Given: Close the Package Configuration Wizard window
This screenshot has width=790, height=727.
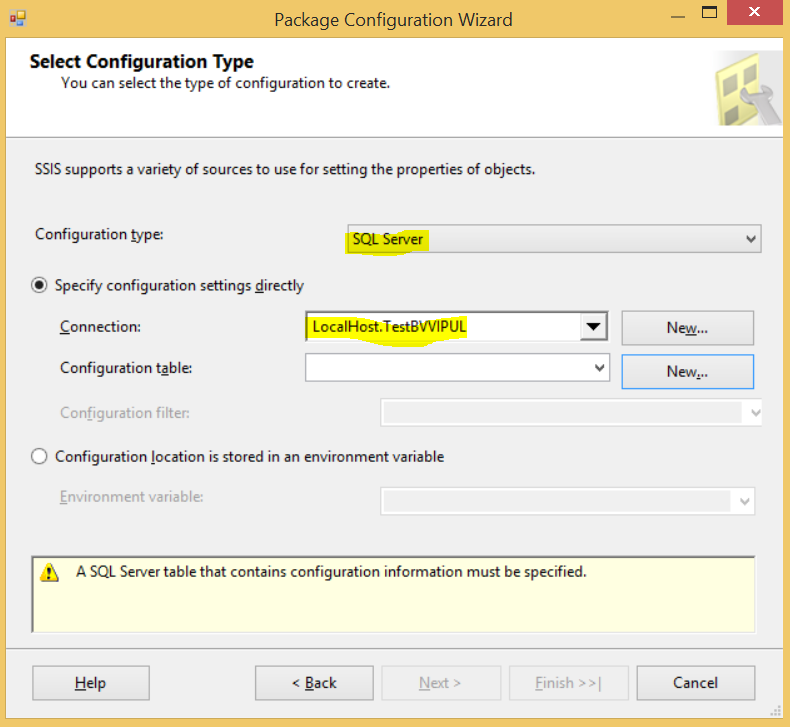Looking at the screenshot, I should [x=754, y=12].
